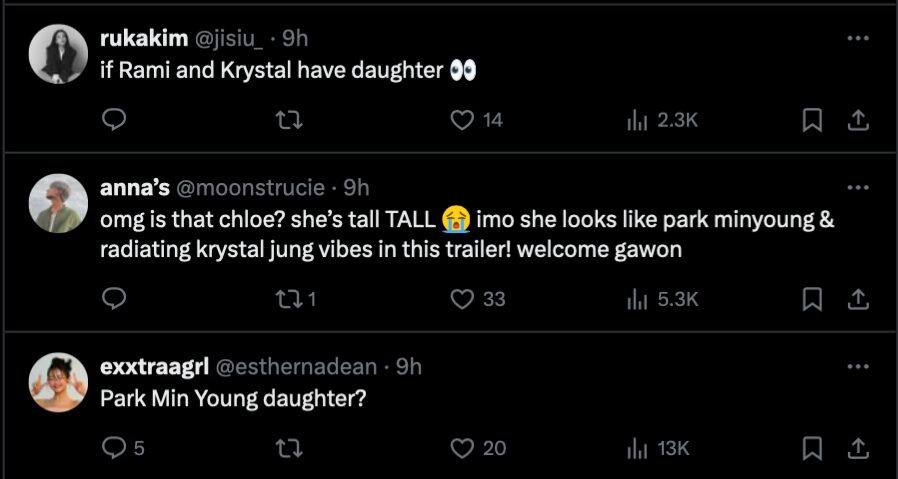This screenshot has width=898, height=479.
Task: Bookmark rukakim's tweet
Action: pos(813,120)
